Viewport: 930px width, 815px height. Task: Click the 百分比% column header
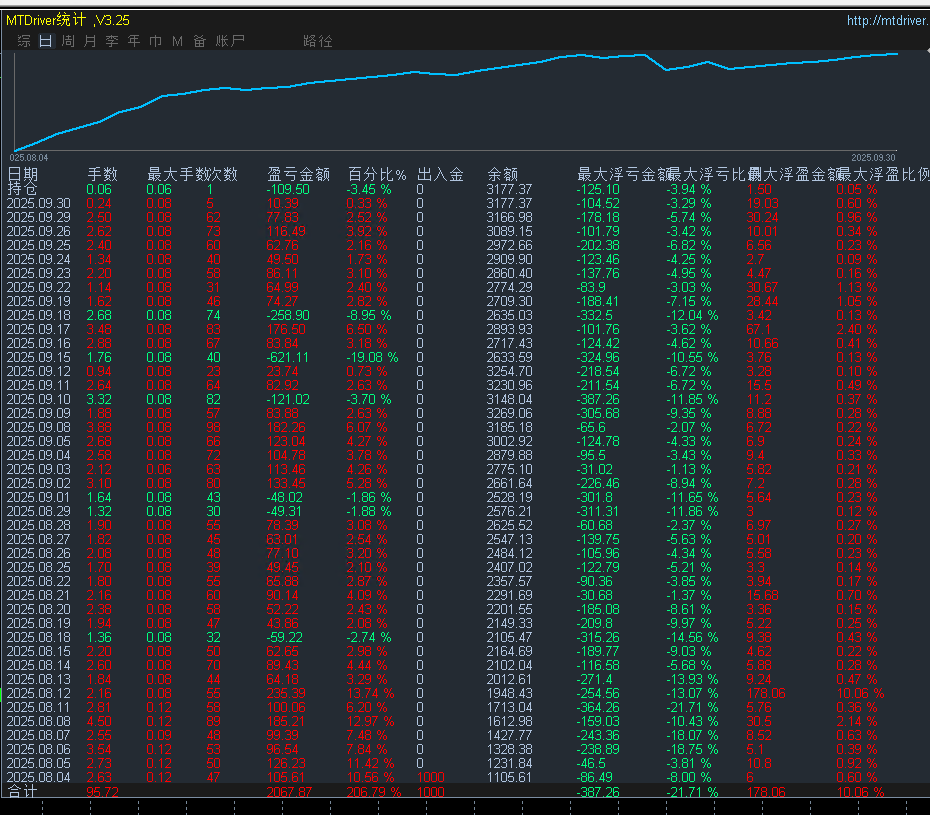point(377,174)
